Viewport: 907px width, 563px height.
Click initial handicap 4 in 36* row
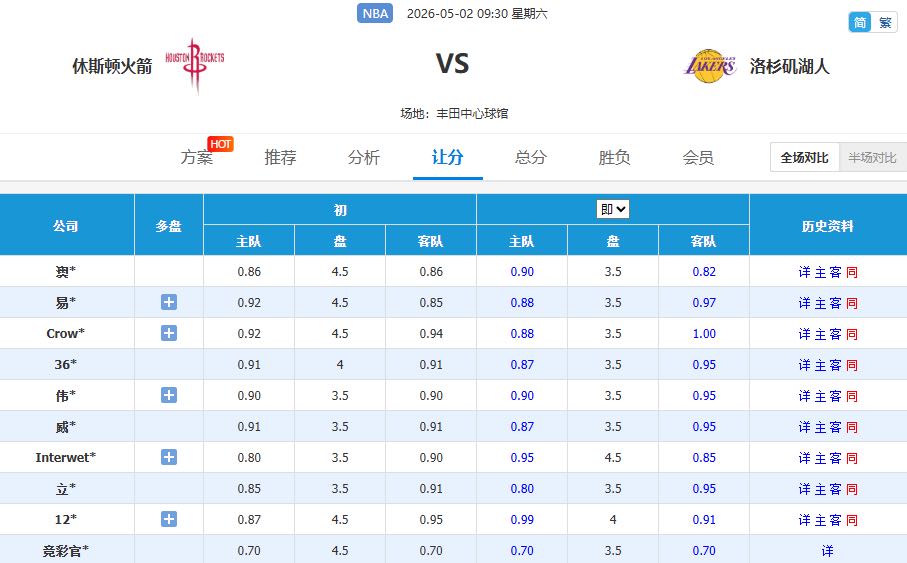(340, 365)
